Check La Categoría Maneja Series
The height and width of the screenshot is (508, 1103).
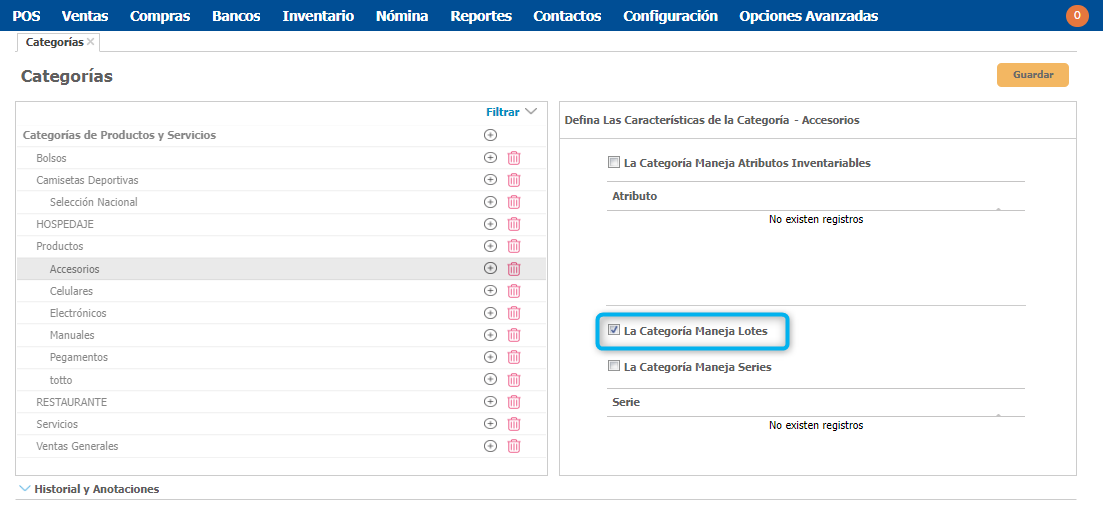614,367
